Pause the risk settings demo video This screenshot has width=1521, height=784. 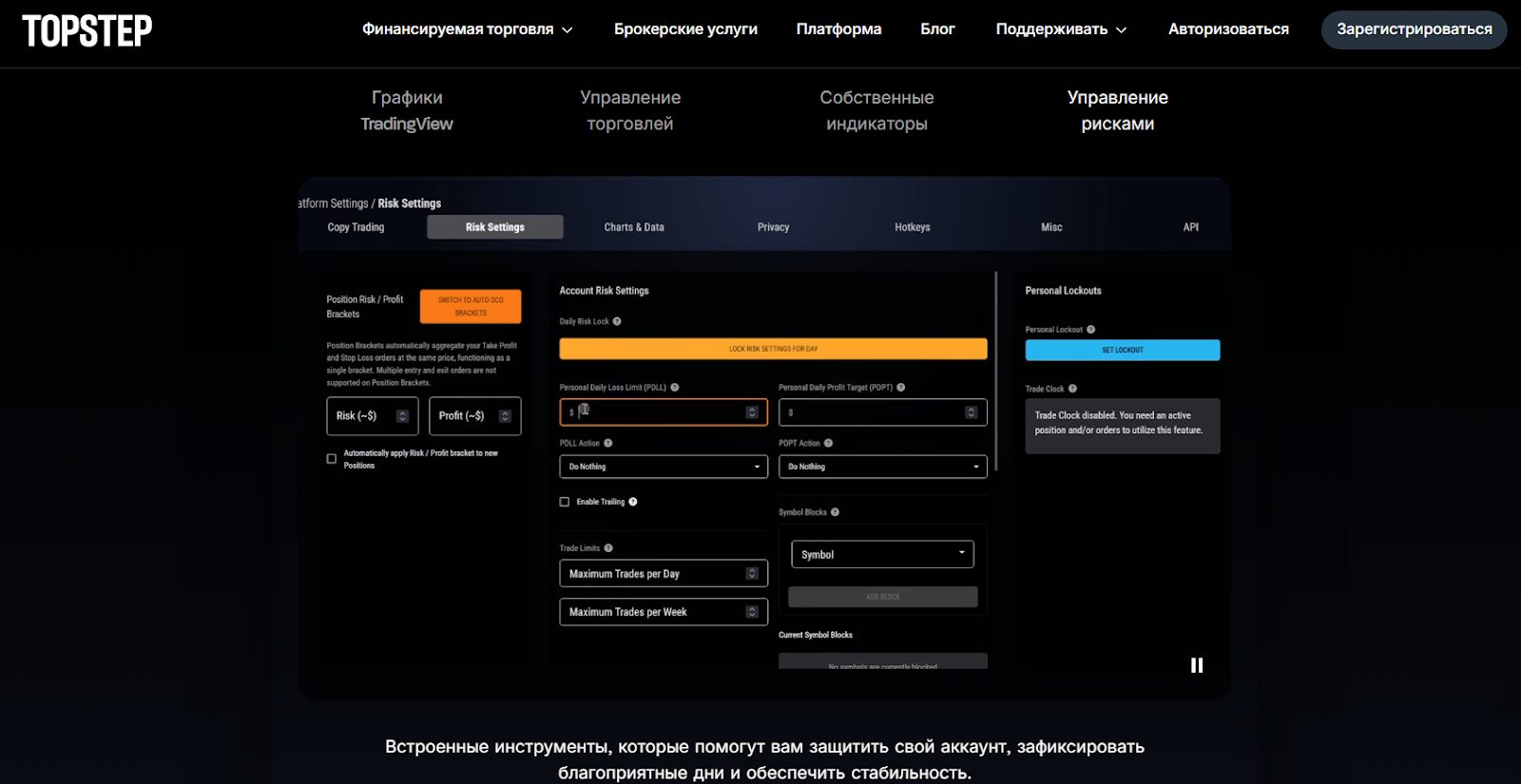tap(1197, 665)
